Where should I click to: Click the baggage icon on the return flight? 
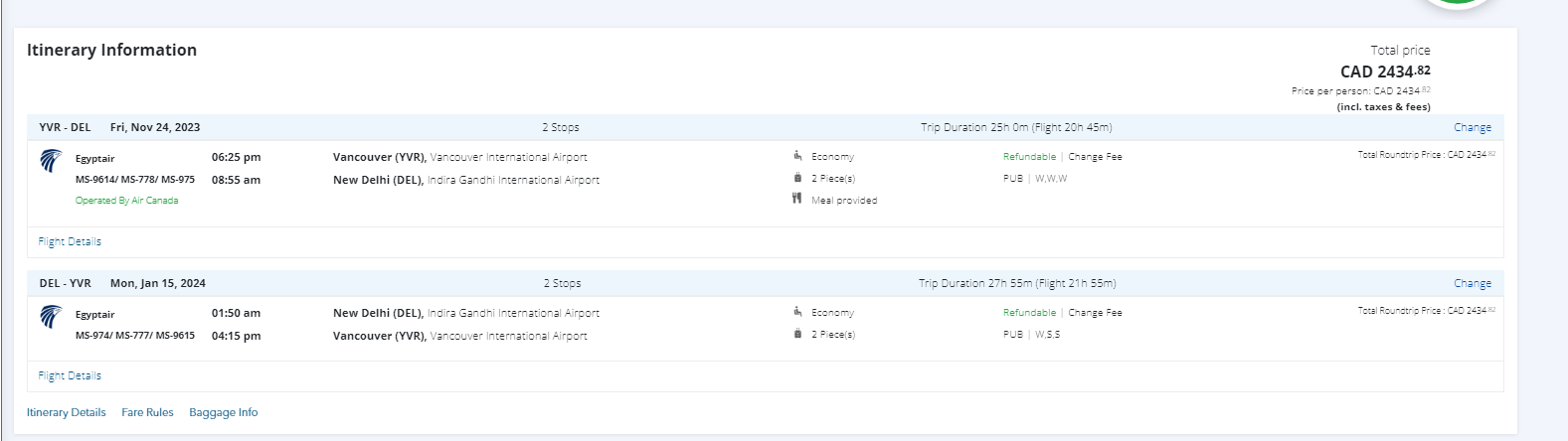coord(797,334)
